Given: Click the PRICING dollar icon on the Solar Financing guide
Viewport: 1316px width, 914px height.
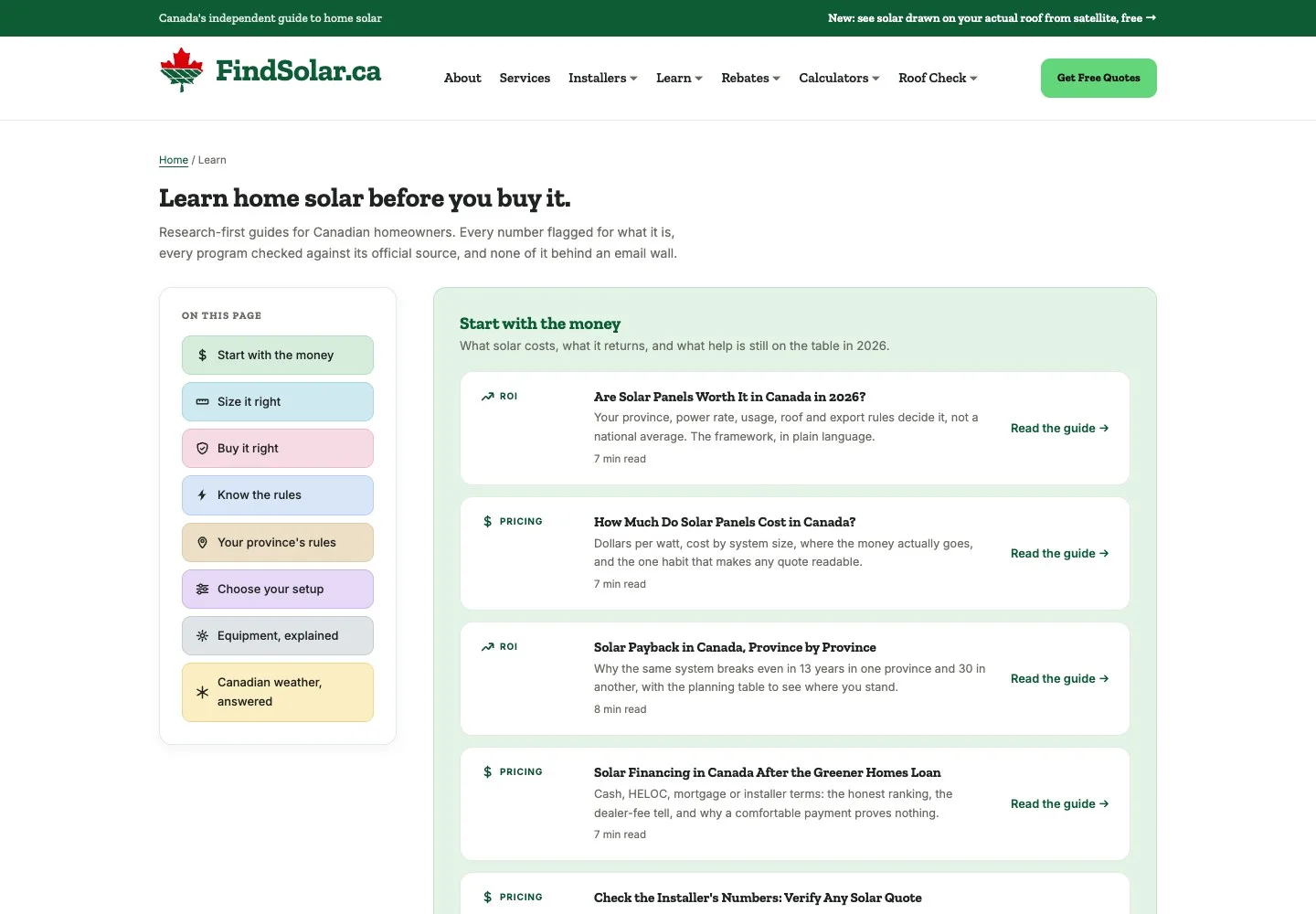Looking at the screenshot, I should (488, 772).
